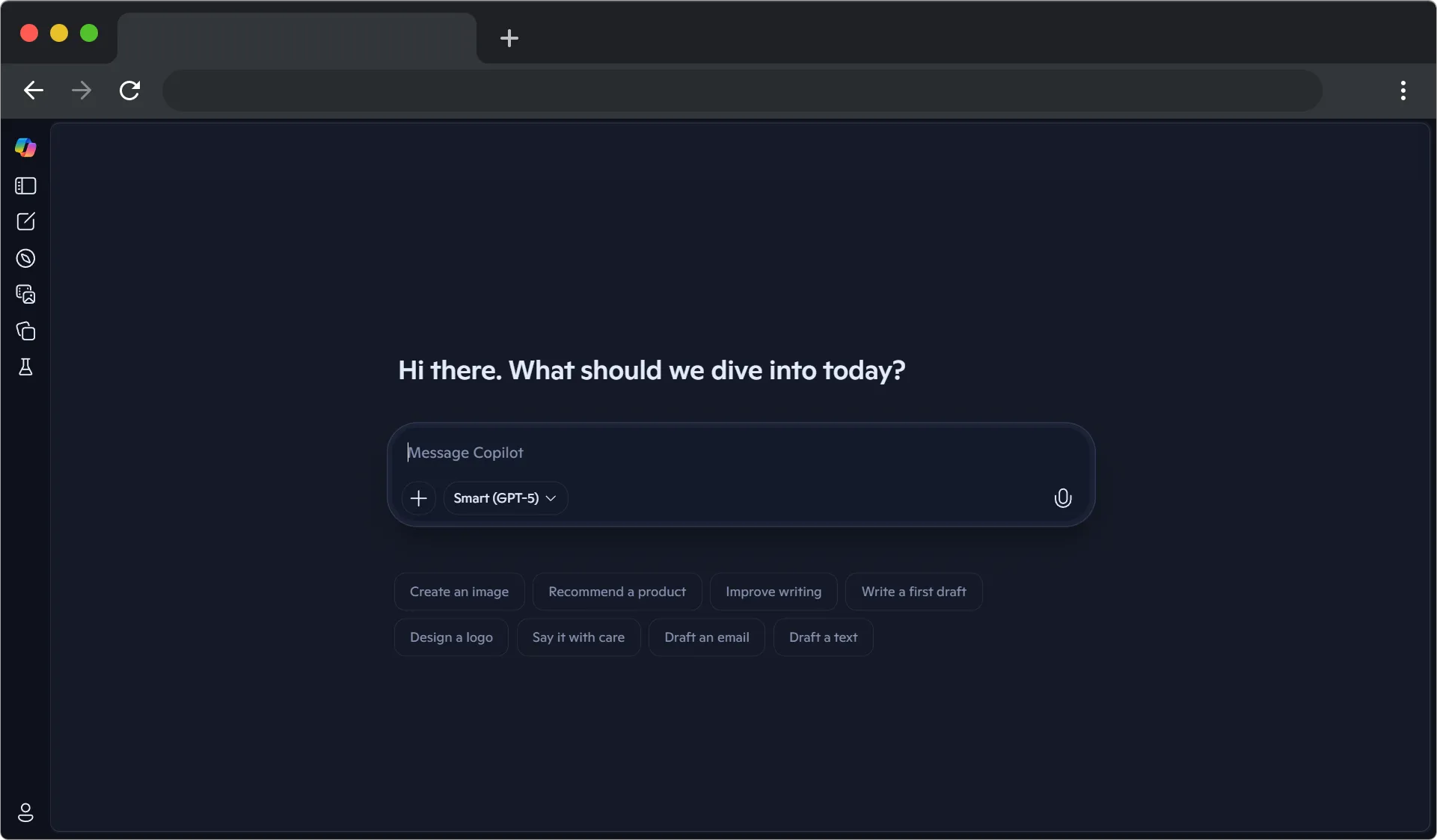Pick the Say it with care prompt

coord(578,637)
